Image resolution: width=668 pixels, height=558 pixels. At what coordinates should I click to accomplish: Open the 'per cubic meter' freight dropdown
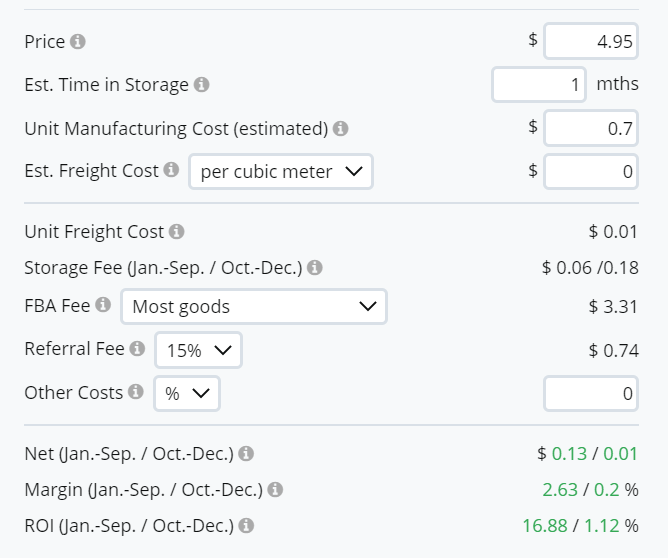[280, 172]
